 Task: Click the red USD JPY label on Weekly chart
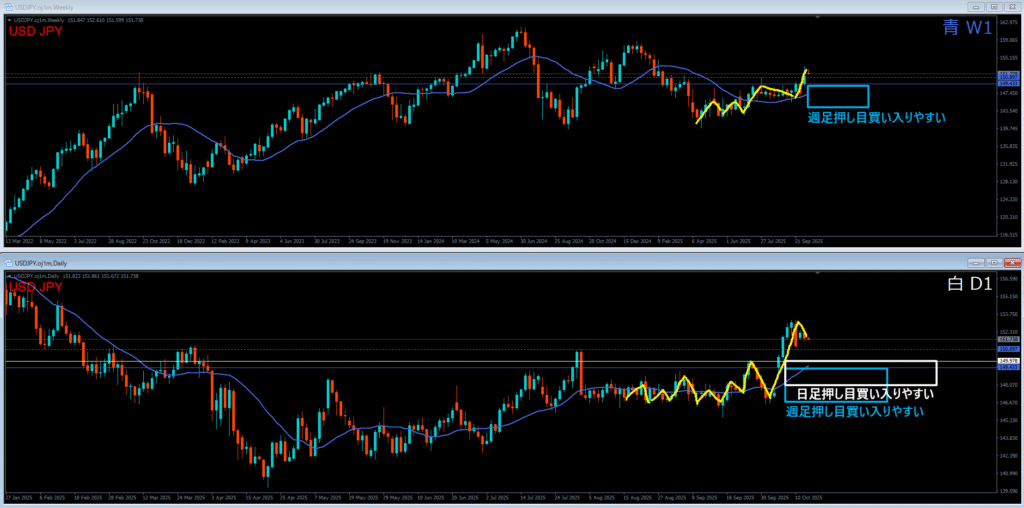click(x=35, y=30)
